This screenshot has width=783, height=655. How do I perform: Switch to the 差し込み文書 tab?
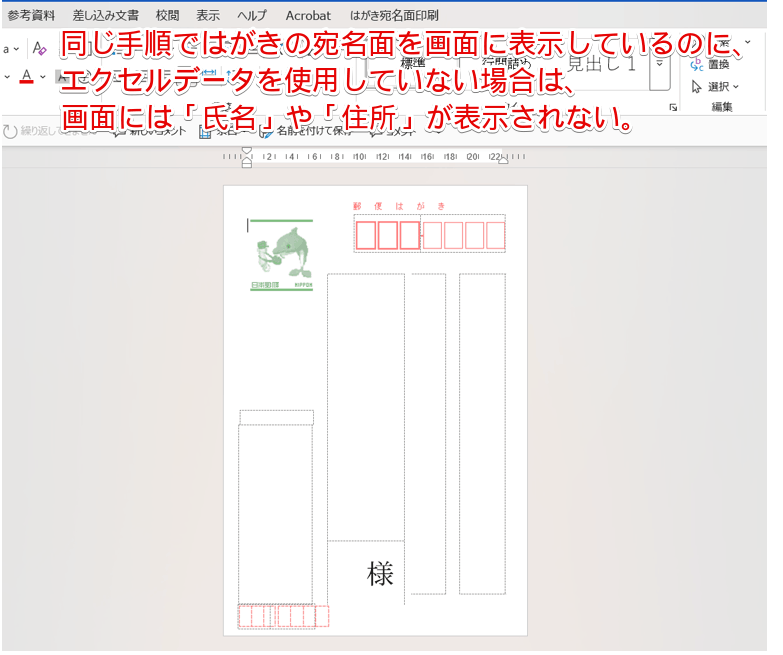point(106,15)
